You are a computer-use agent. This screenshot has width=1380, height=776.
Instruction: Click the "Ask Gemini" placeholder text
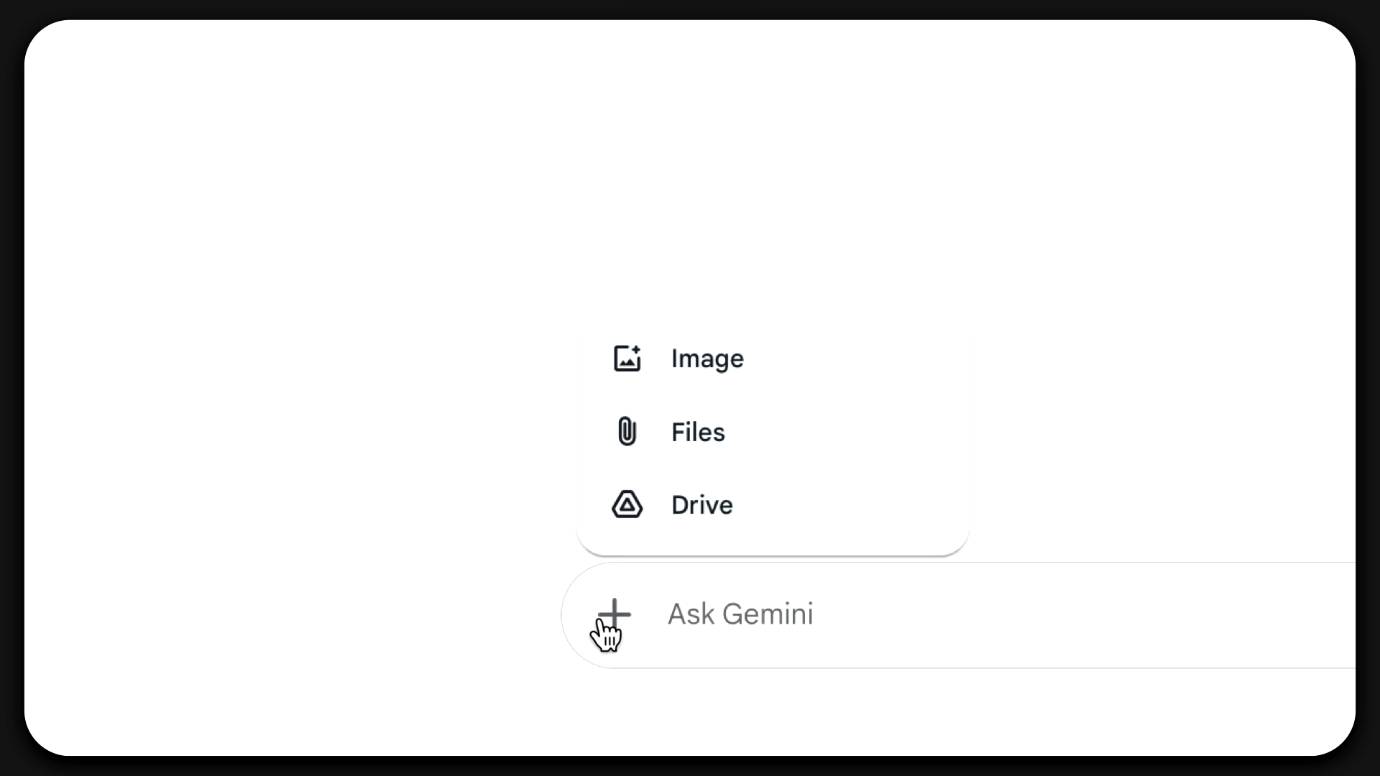pyautogui.click(x=740, y=614)
